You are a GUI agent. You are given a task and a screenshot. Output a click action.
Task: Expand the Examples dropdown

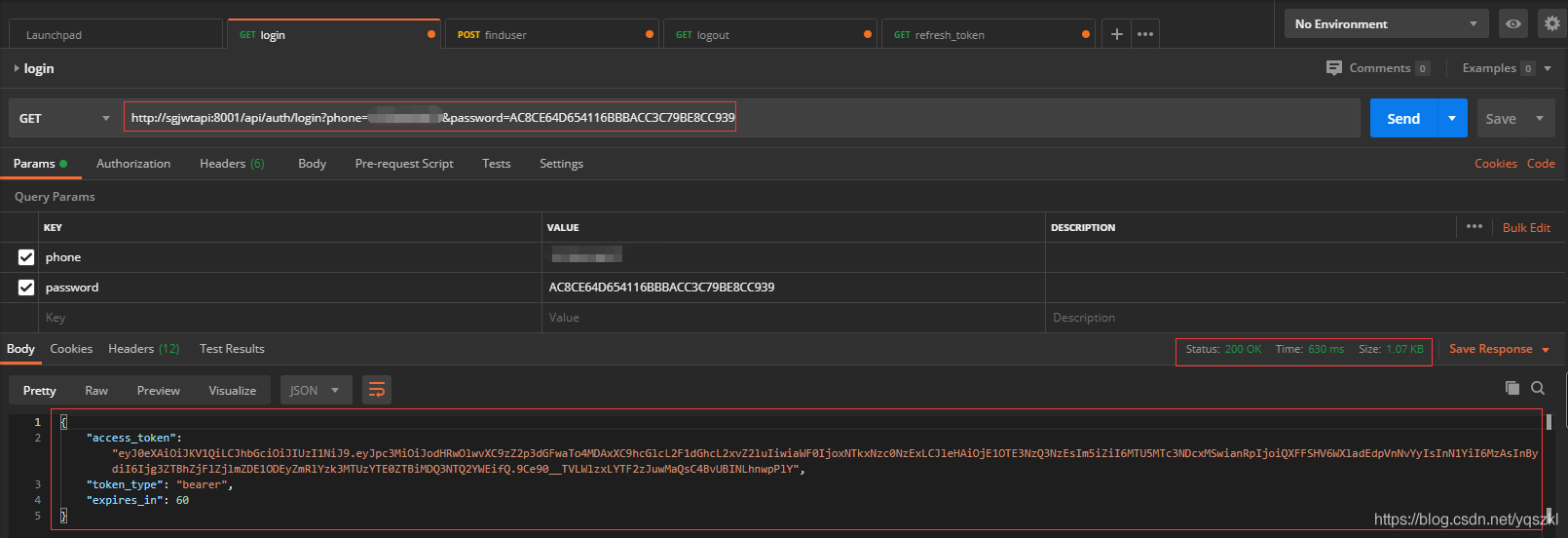[1548, 68]
